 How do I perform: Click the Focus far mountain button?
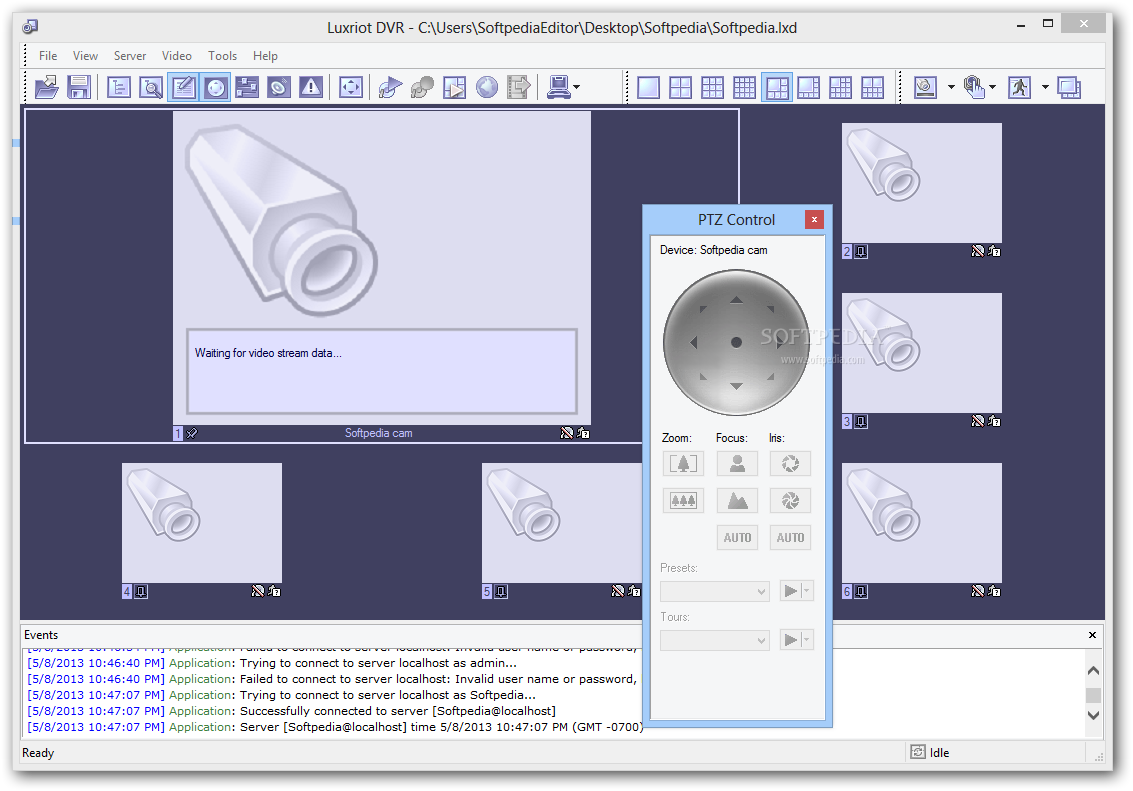pos(737,501)
